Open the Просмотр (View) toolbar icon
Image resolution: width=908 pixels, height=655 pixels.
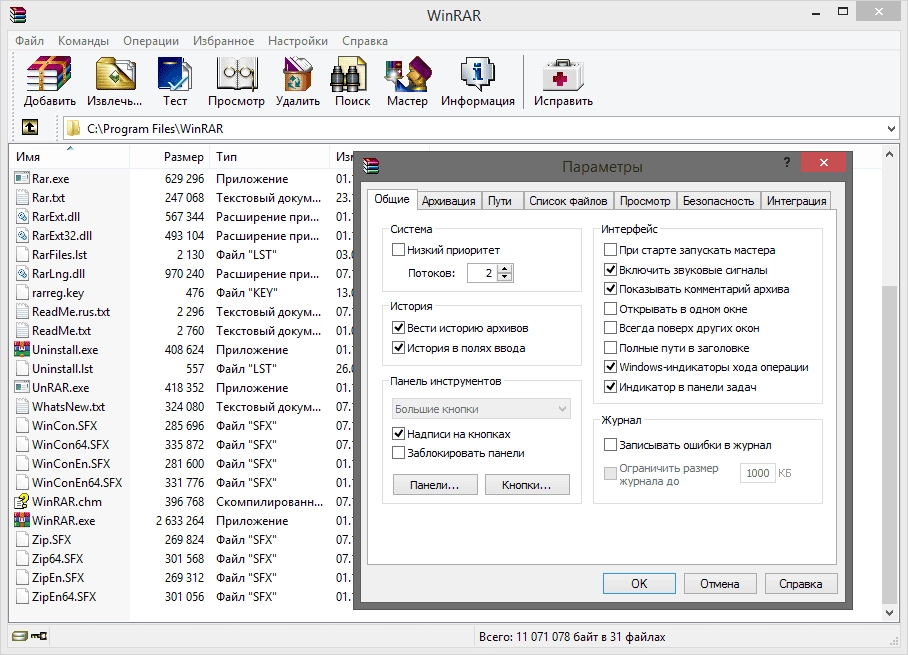(236, 74)
